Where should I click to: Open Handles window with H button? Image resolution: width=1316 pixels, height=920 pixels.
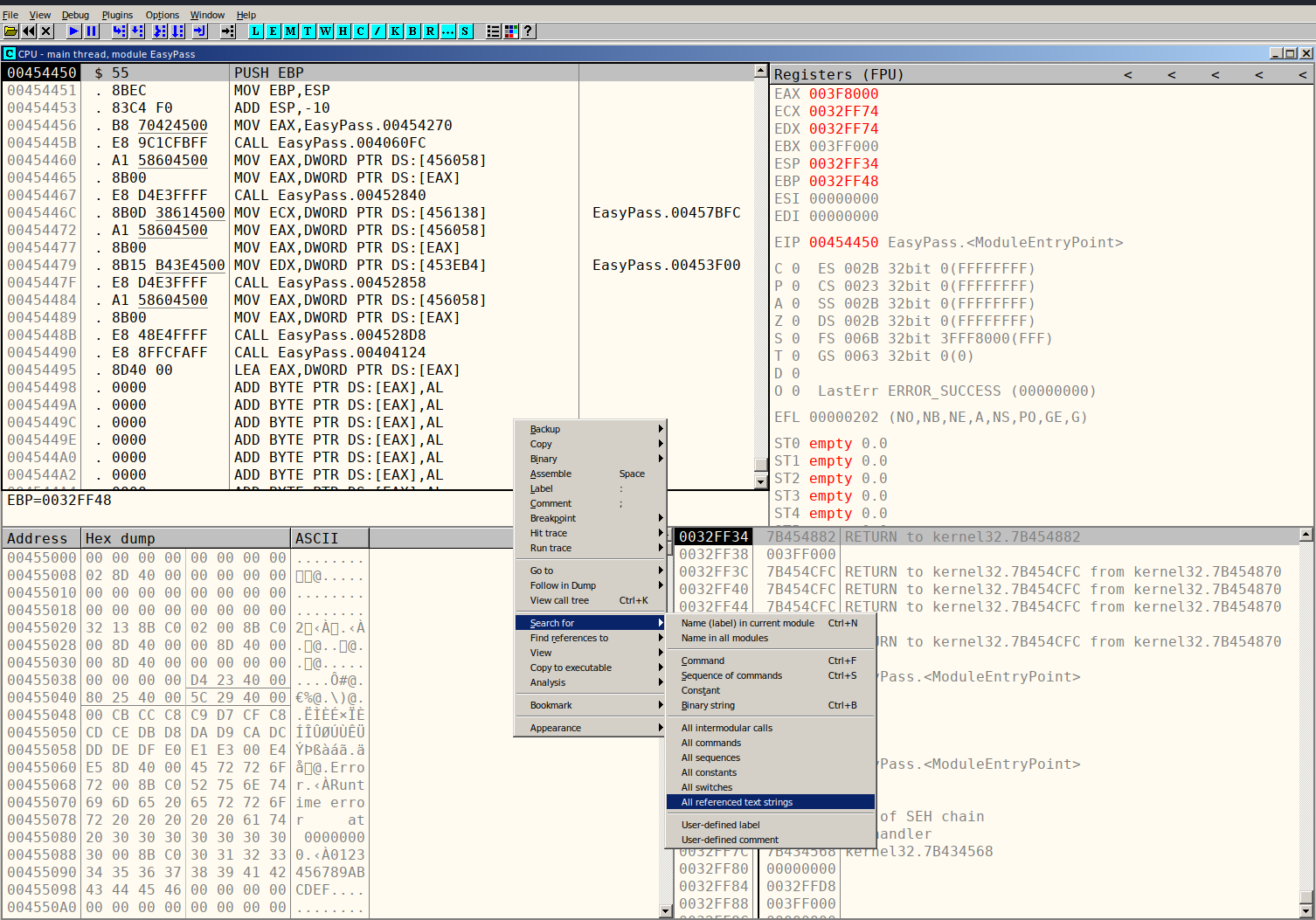click(343, 31)
